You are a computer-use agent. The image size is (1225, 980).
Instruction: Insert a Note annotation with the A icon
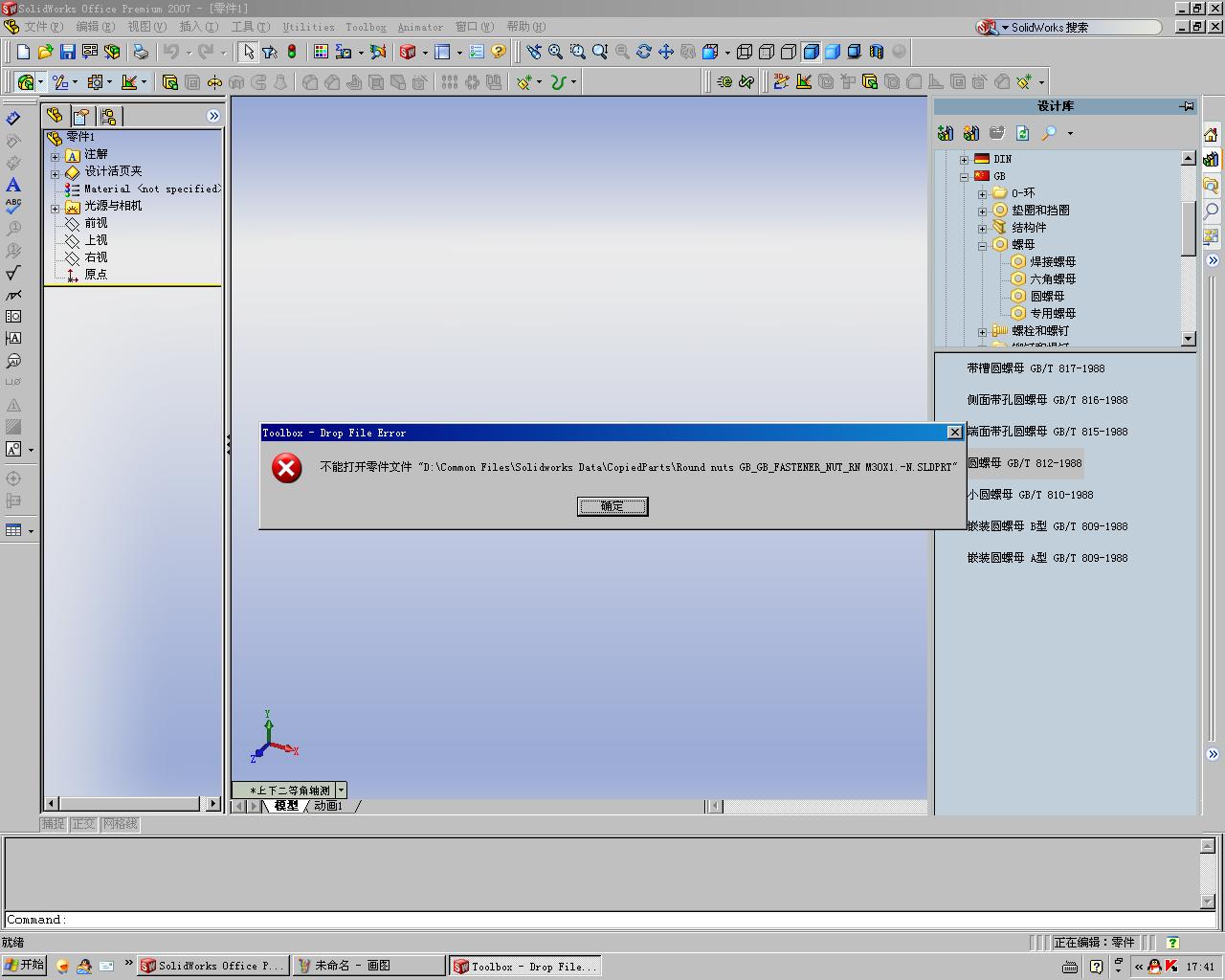pos(13,185)
